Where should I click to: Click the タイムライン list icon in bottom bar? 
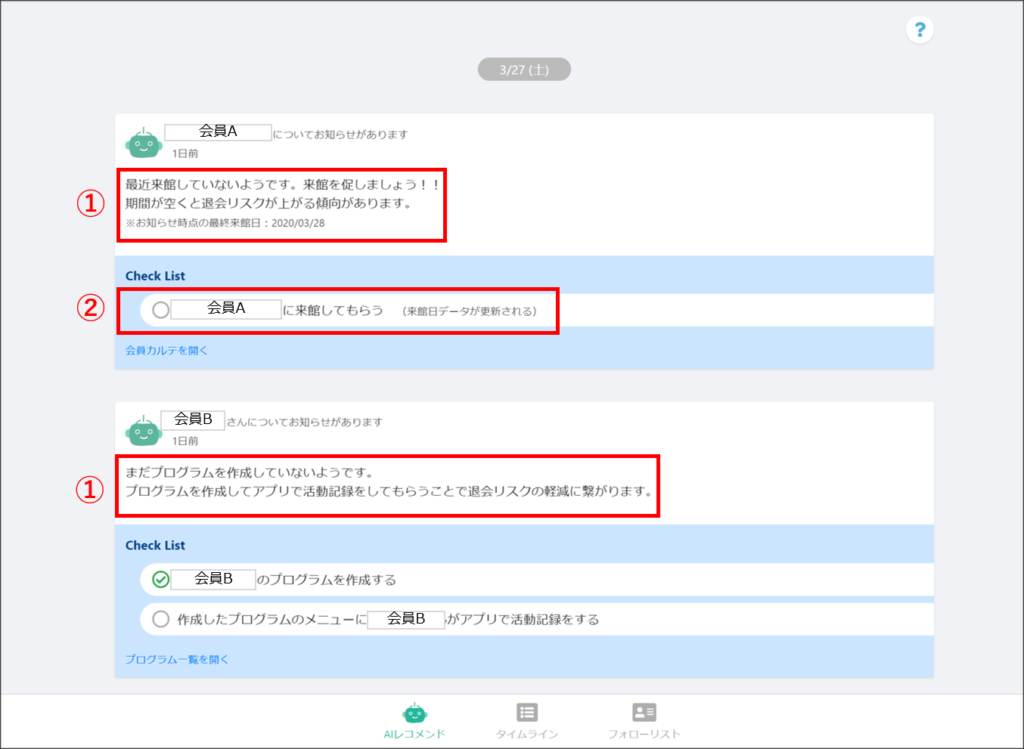[527, 712]
